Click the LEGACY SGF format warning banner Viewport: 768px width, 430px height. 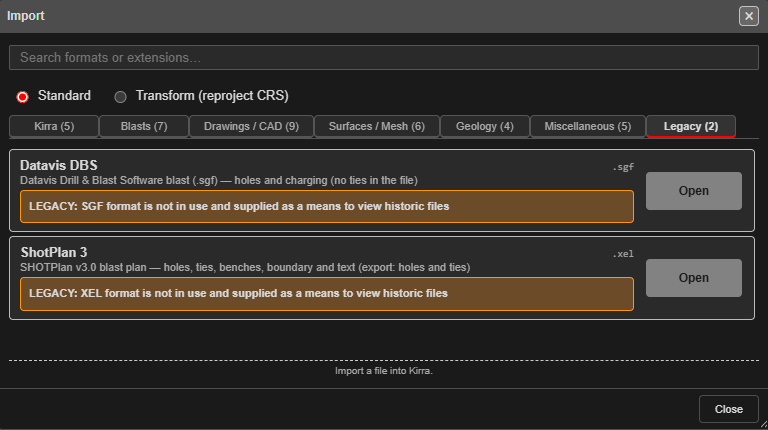point(327,207)
